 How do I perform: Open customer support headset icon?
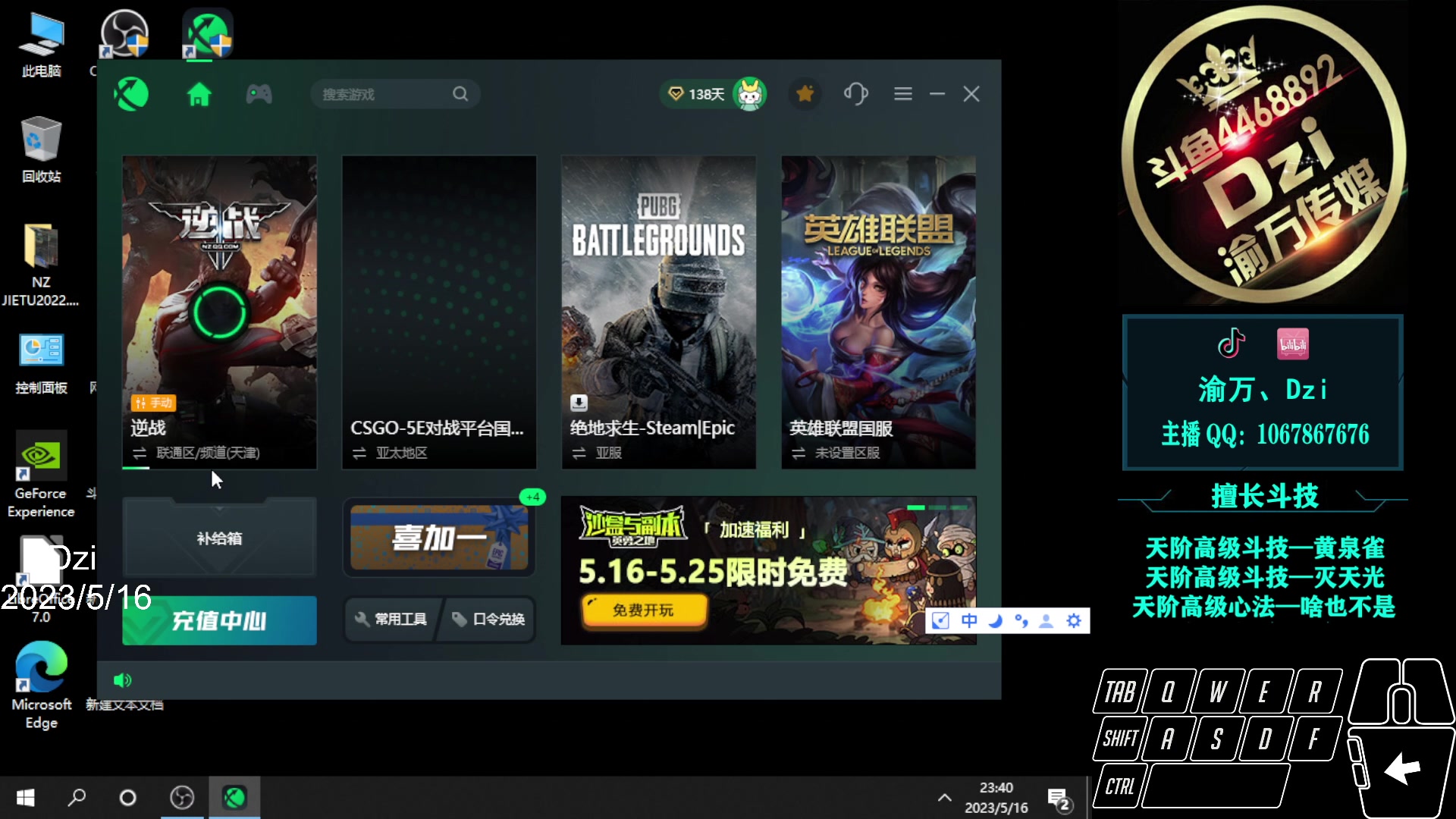point(856,94)
